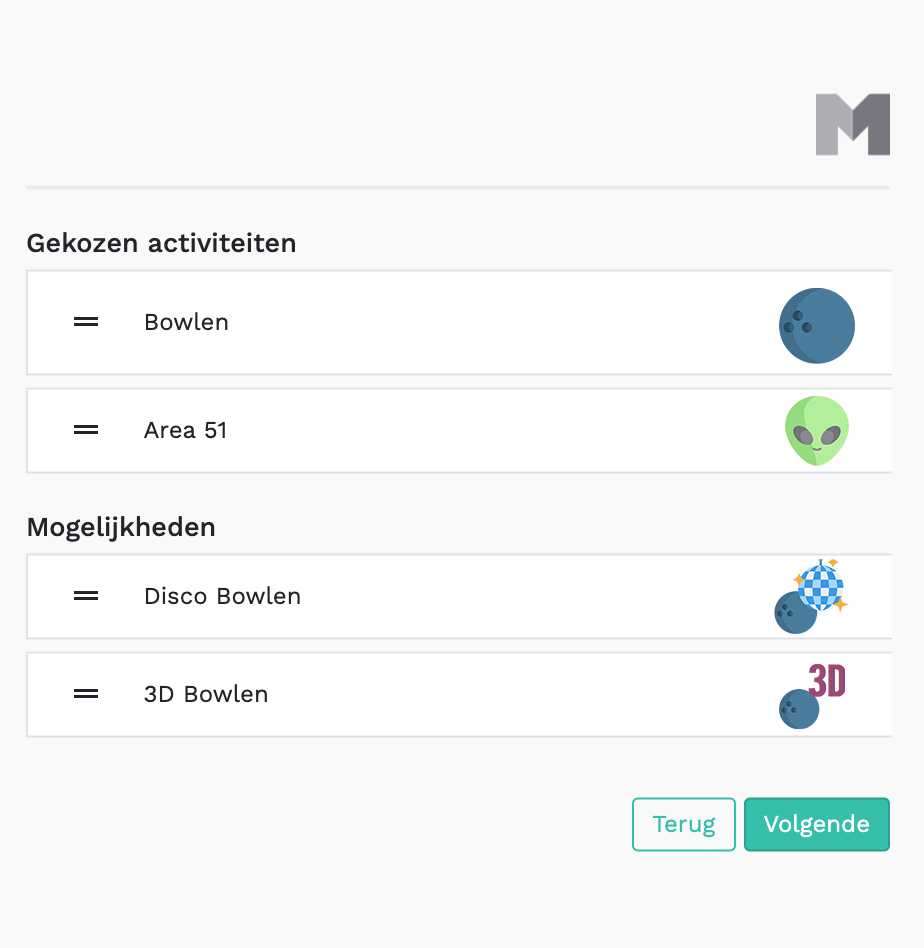Select the Area 51 activity label

coord(186,430)
